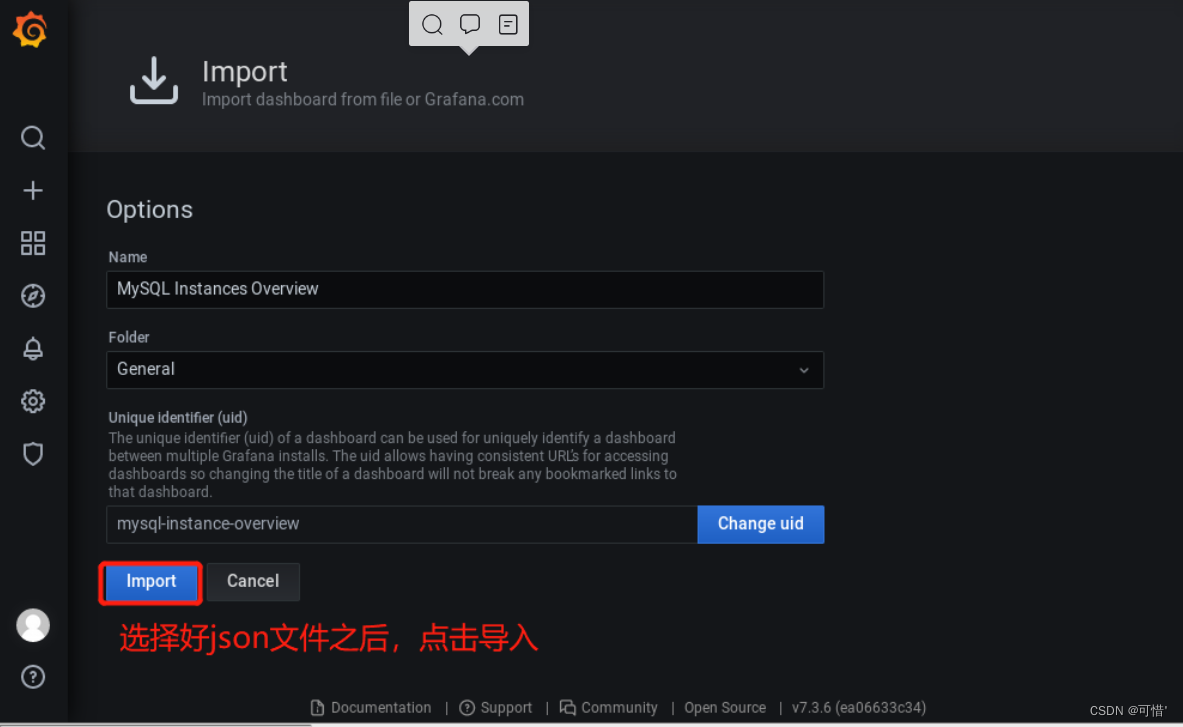Click the Import download arrow icon

tap(154, 81)
